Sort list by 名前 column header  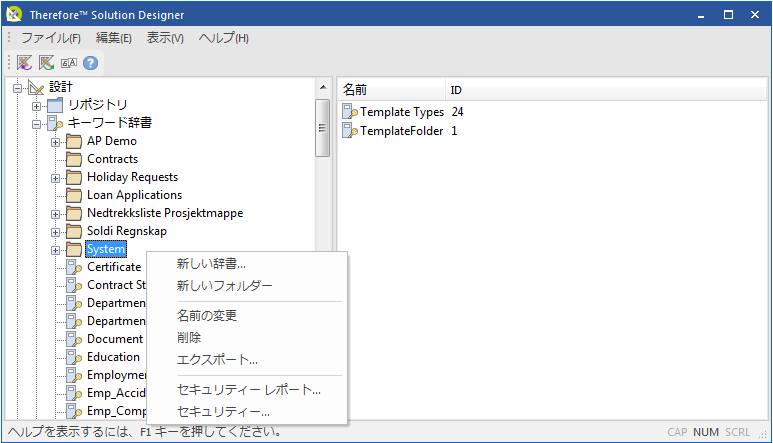392,90
